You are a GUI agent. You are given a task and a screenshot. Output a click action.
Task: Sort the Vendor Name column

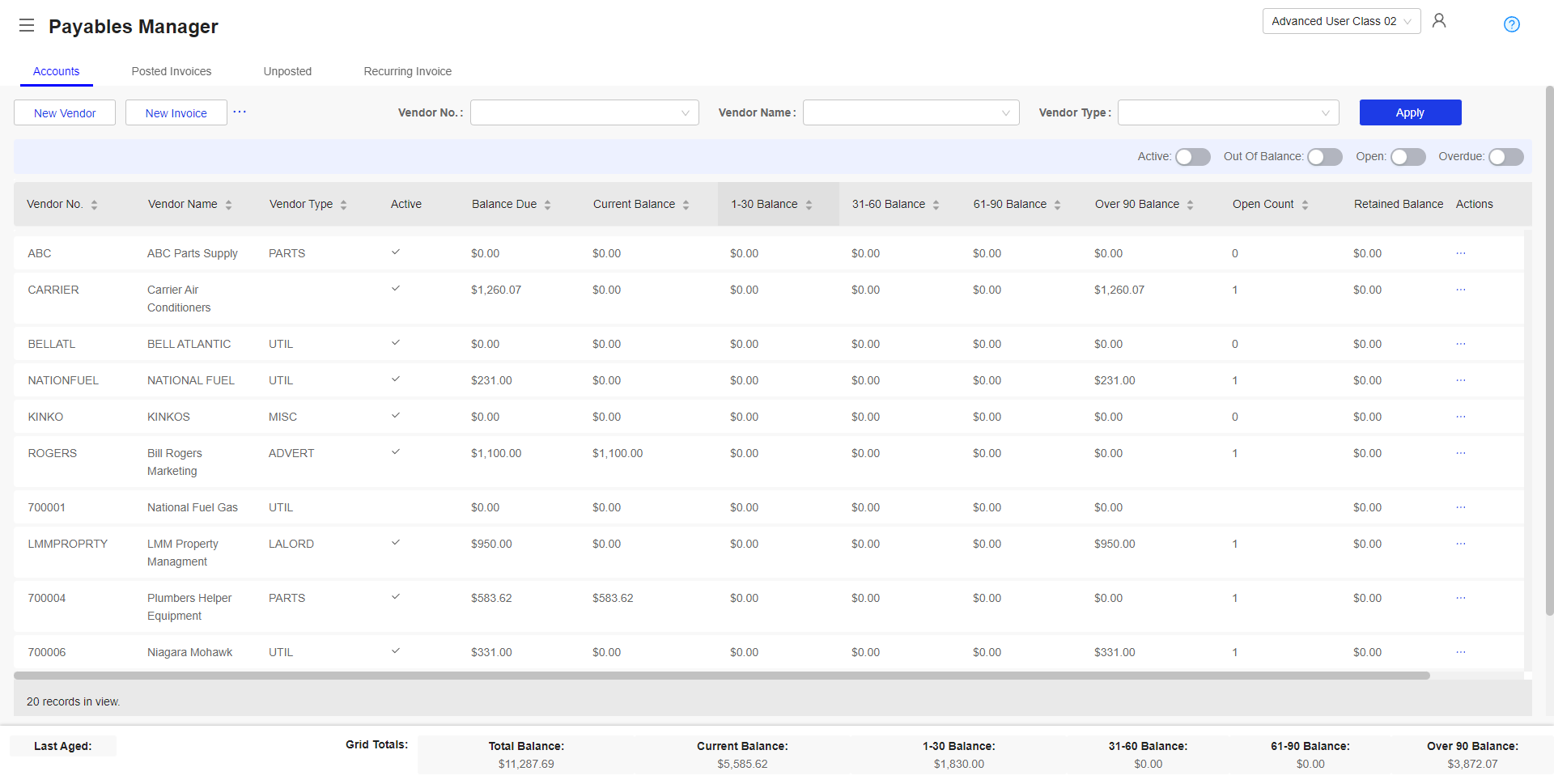(x=229, y=204)
